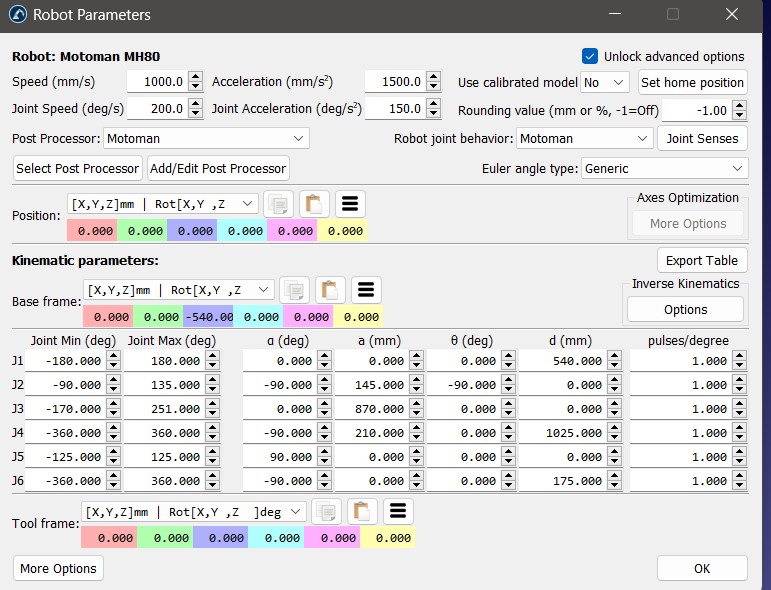771x590 pixels.
Task: Open the Position row hamburger menu
Action: [x=350, y=204]
